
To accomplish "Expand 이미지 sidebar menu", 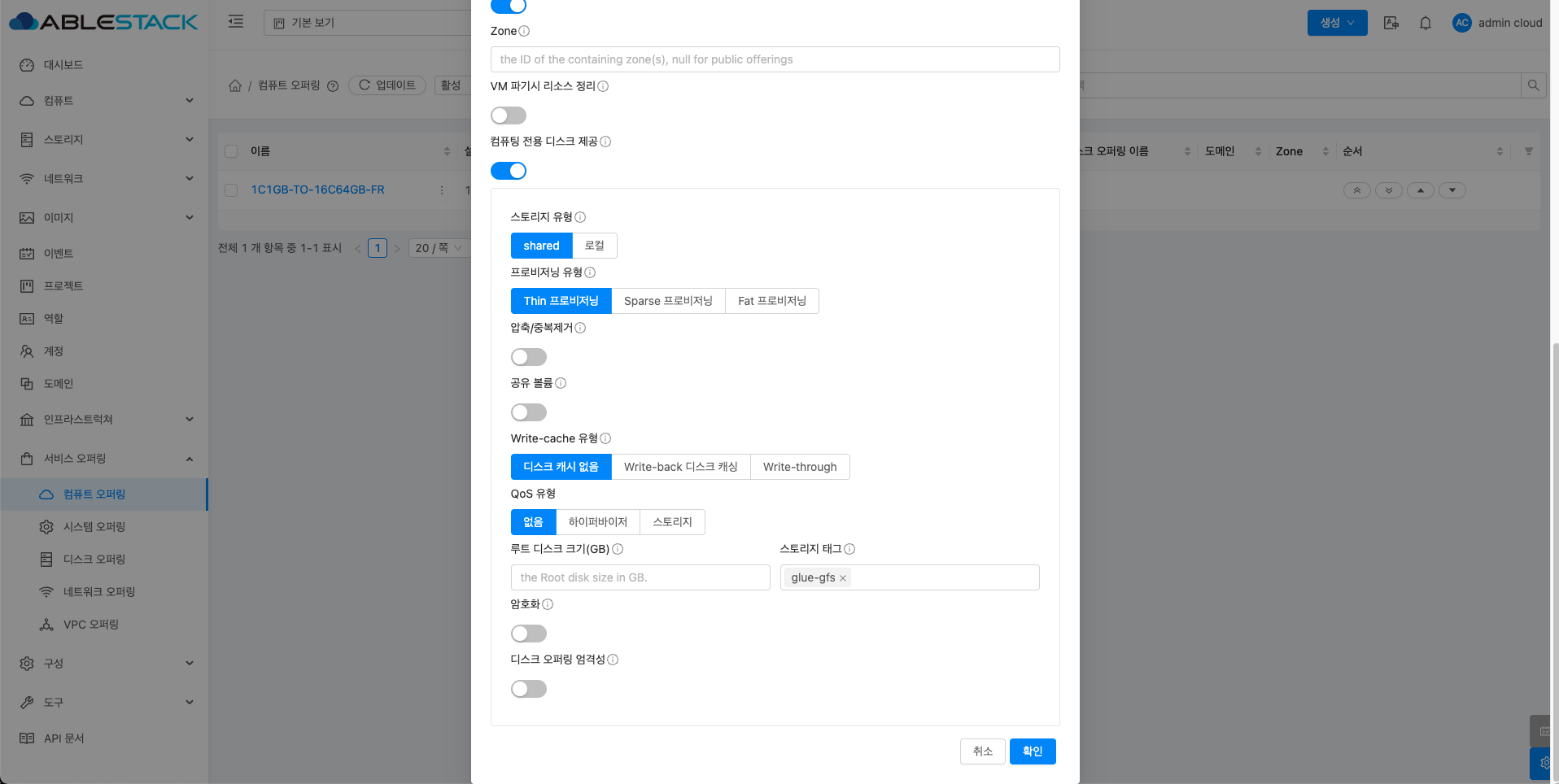I will 104,218.
